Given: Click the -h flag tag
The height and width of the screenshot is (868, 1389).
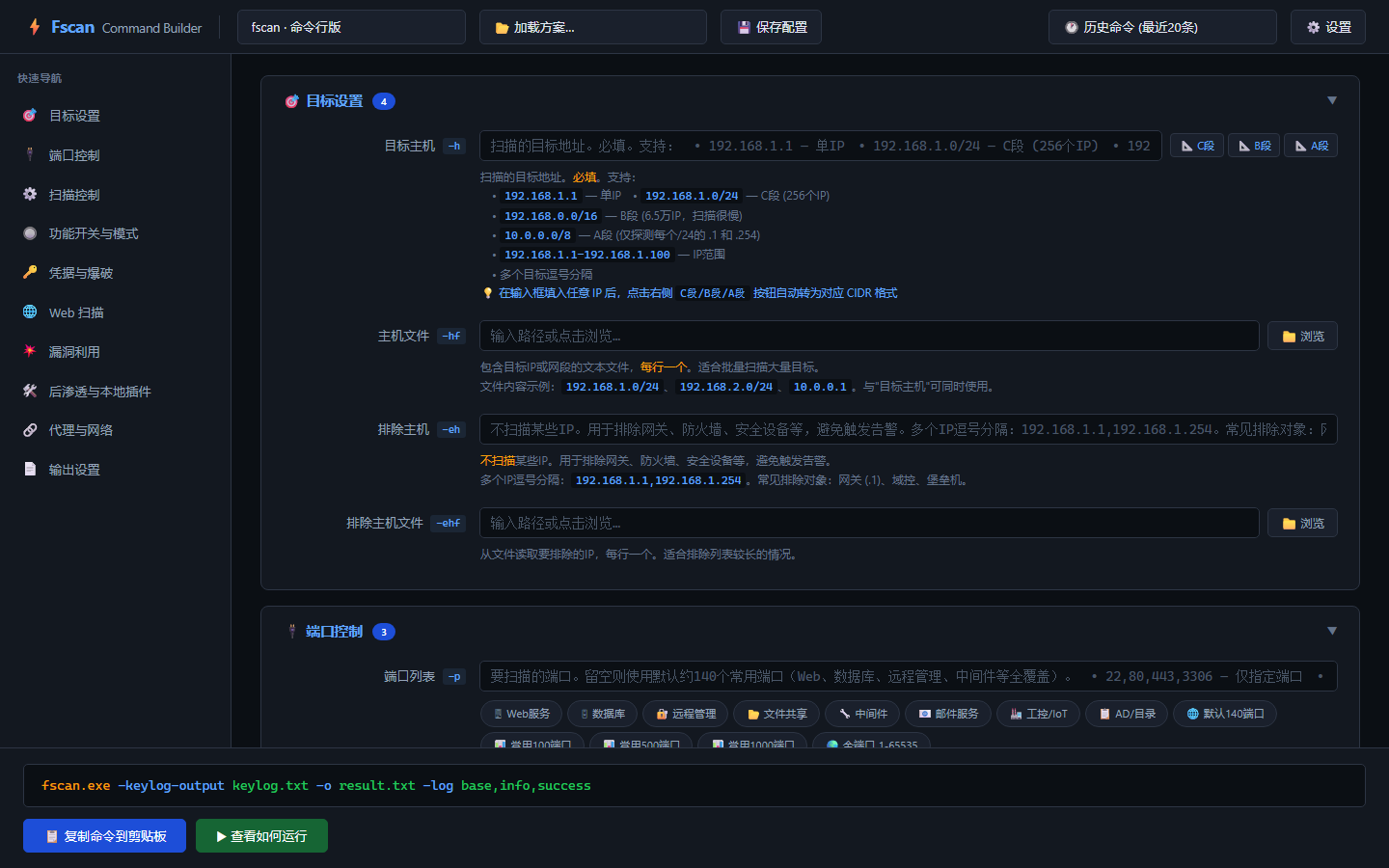Looking at the screenshot, I should pyautogui.click(x=454, y=146).
